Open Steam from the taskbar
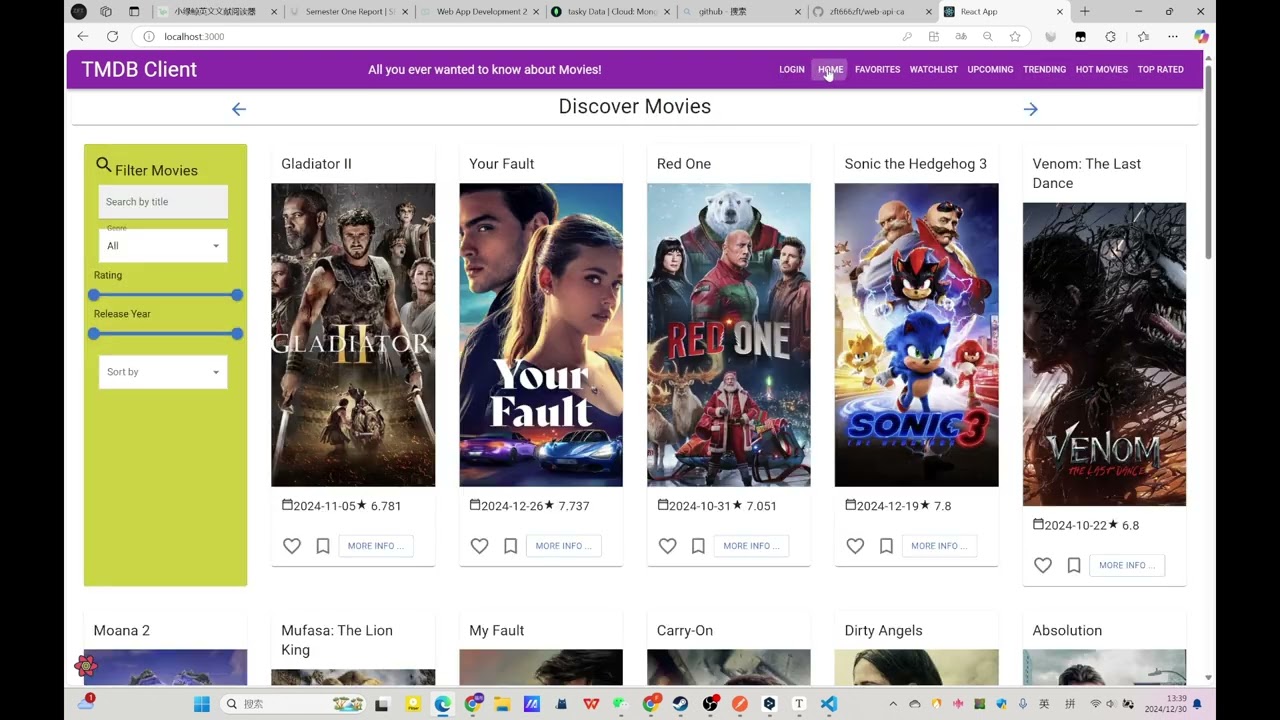The image size is (1280, 720). pyautogui.click(x=681, y=704)
